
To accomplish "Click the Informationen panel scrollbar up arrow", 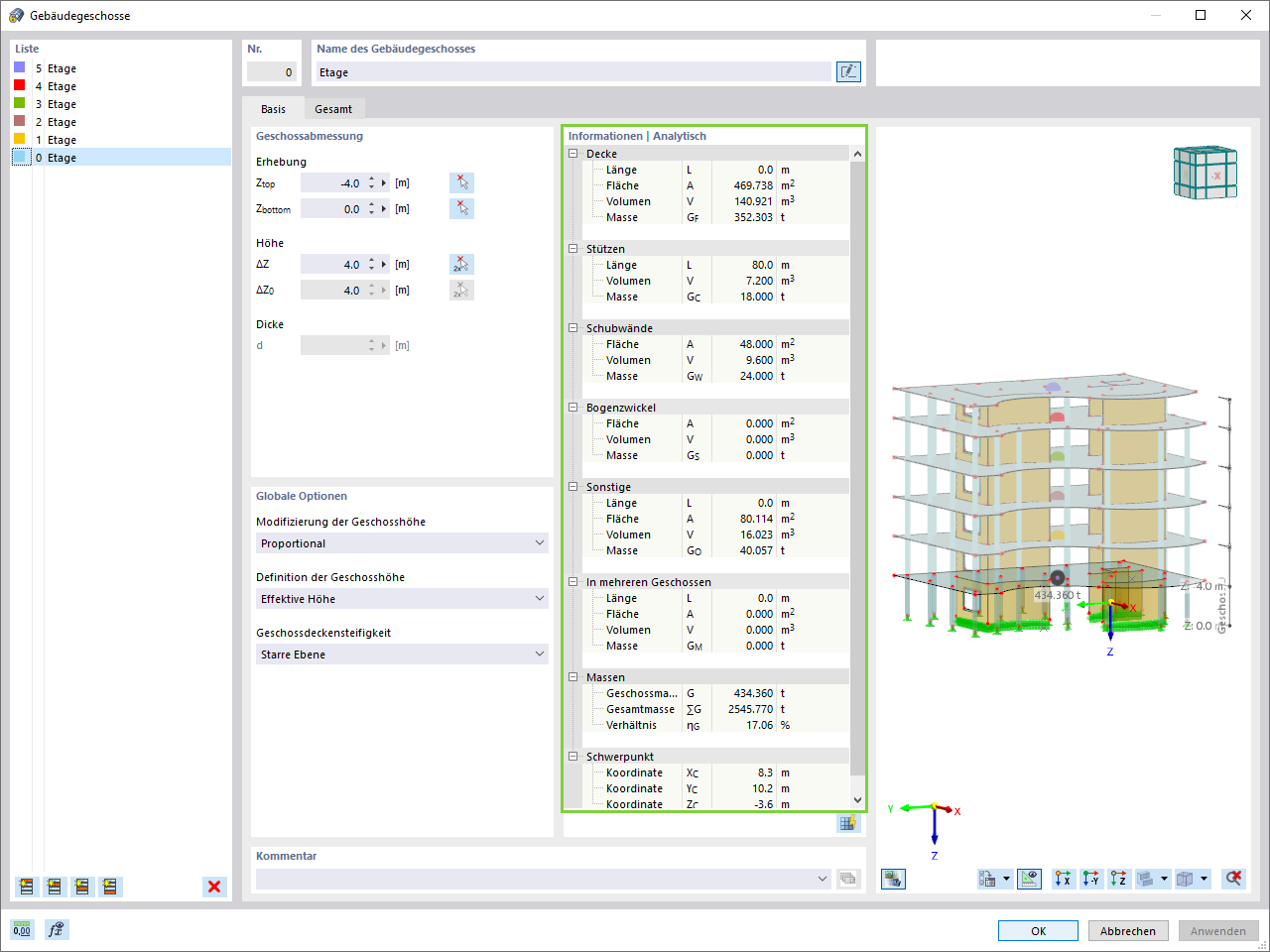I will (x=857, y=154).
